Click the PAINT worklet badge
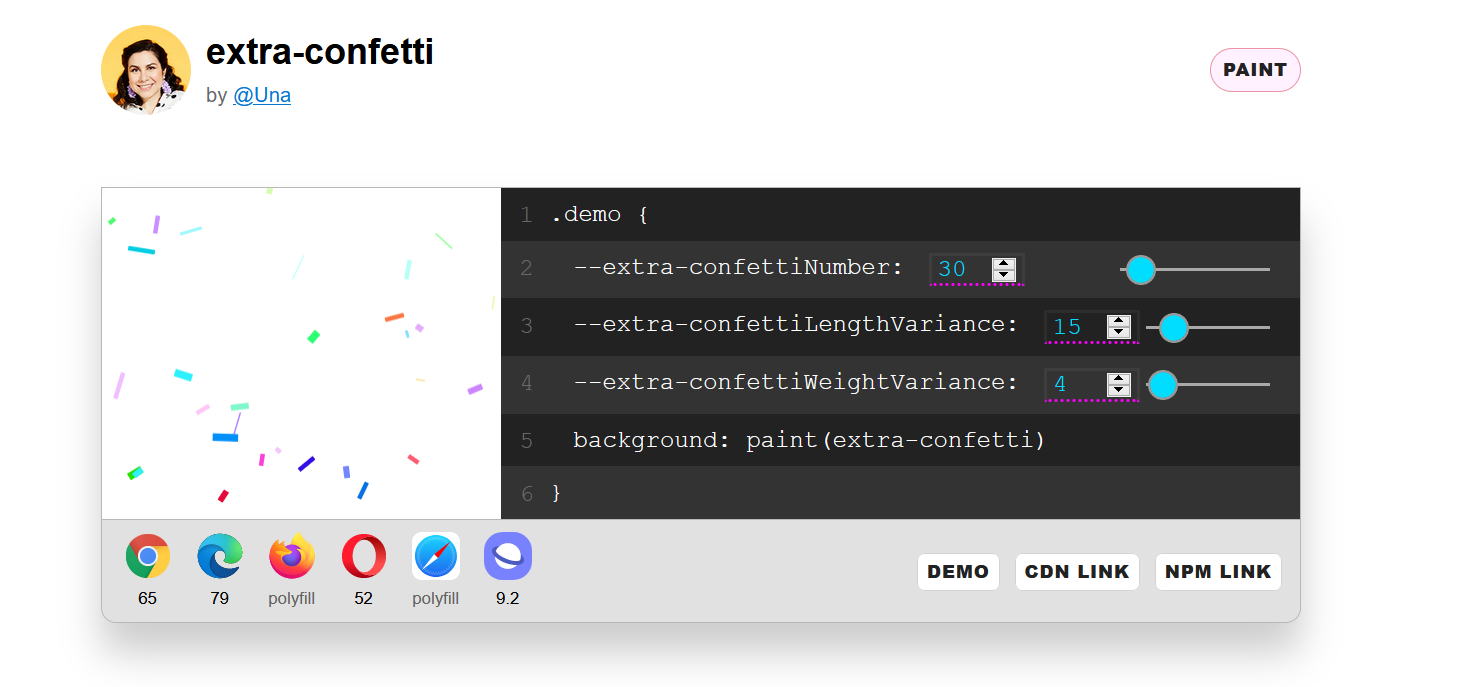1457x687 pixels. click(1255, 70)
